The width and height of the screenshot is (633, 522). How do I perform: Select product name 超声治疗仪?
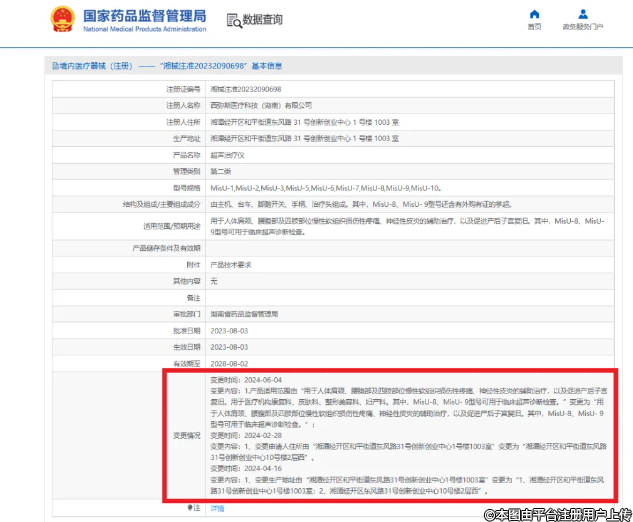coord(228,155)
